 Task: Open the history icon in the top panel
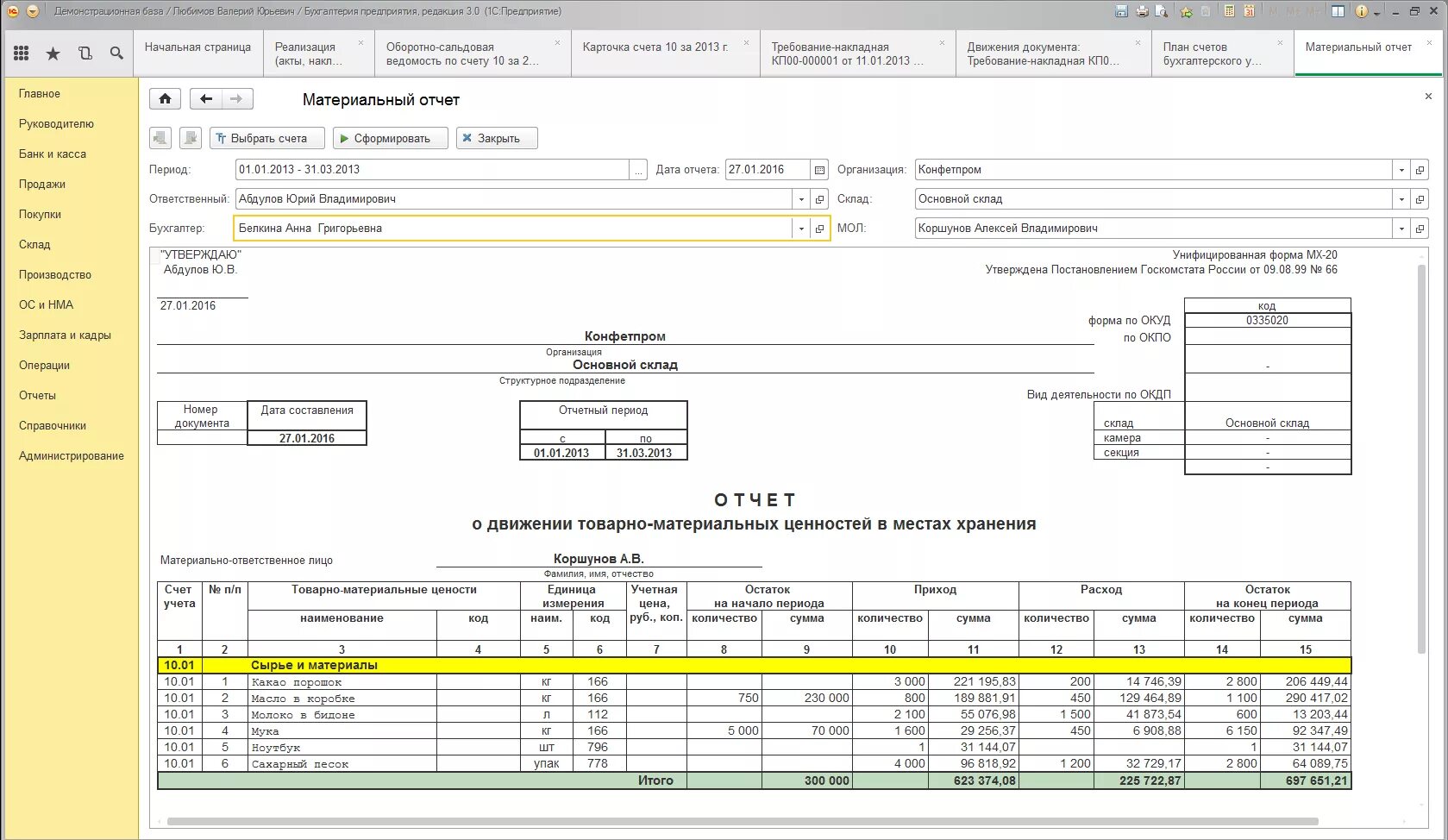click(85, 53)
